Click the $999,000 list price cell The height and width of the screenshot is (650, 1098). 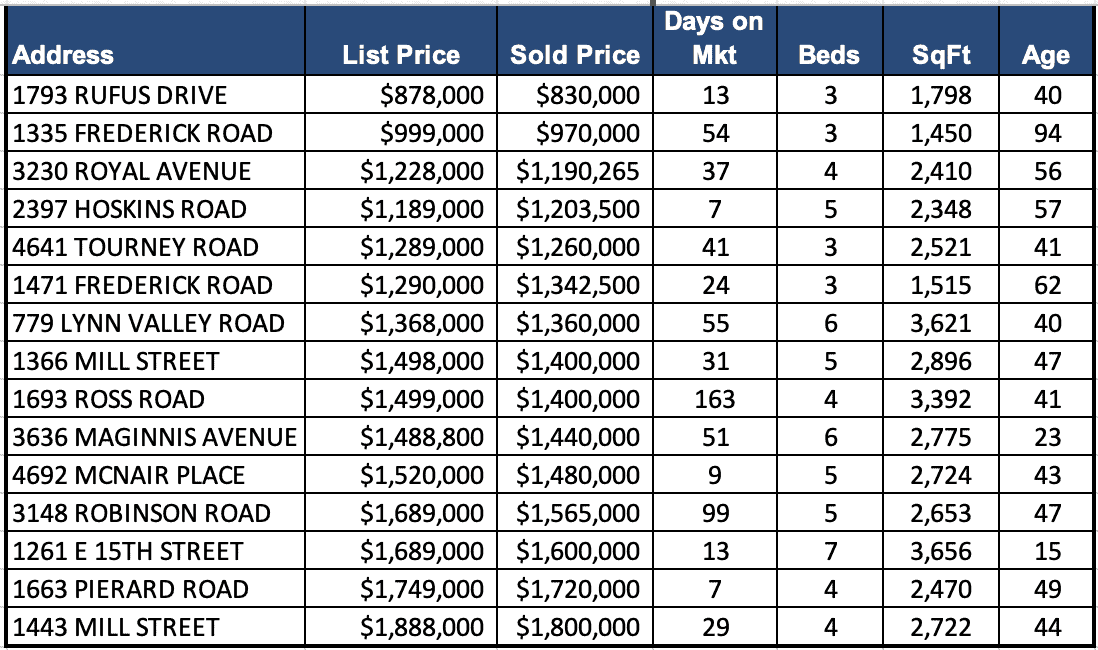434,133
